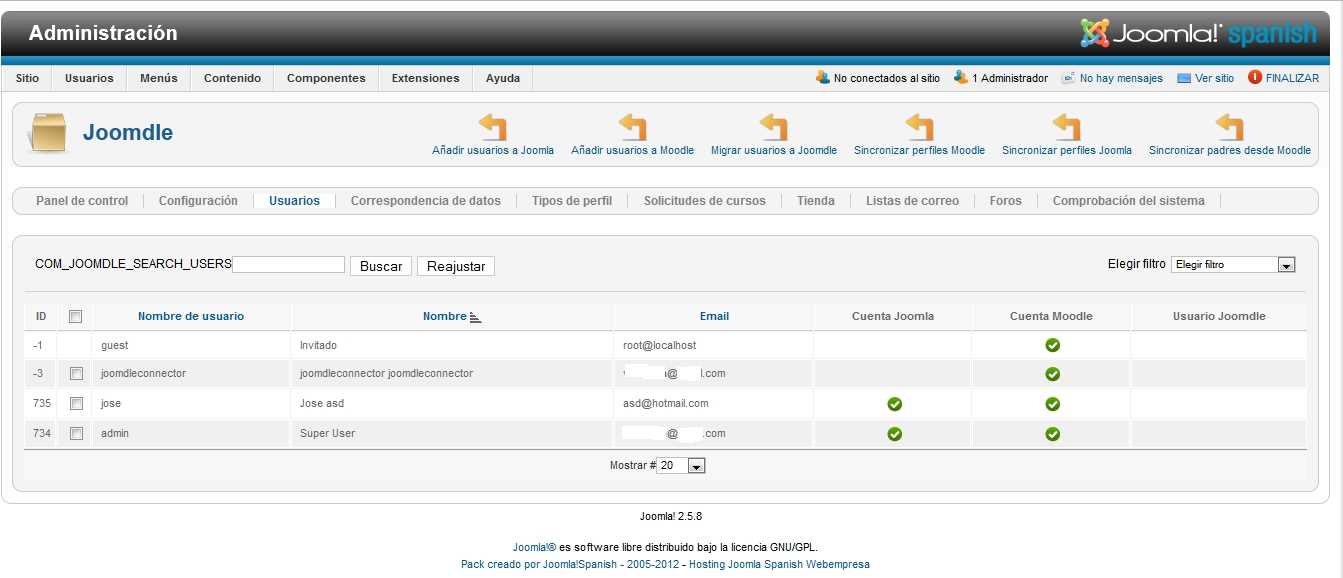Click the user search input field

(288, 265)
